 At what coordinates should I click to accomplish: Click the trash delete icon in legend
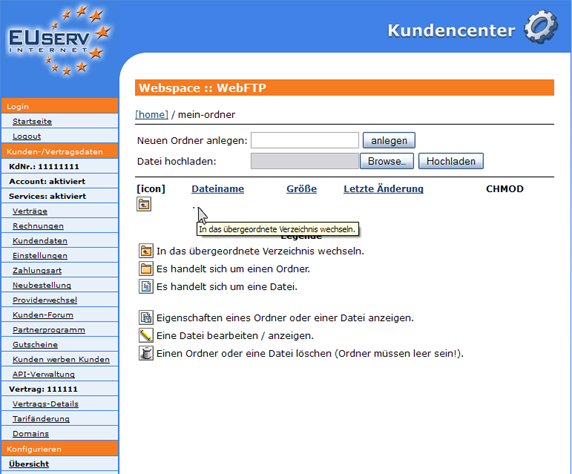pos(146,354)
